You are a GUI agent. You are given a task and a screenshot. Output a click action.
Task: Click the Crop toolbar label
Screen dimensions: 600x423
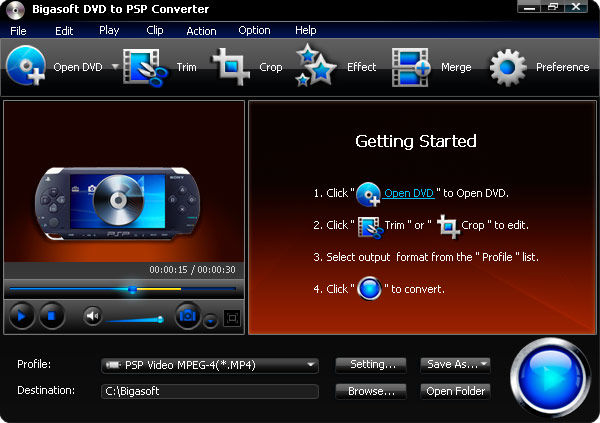tap(271, 67)
